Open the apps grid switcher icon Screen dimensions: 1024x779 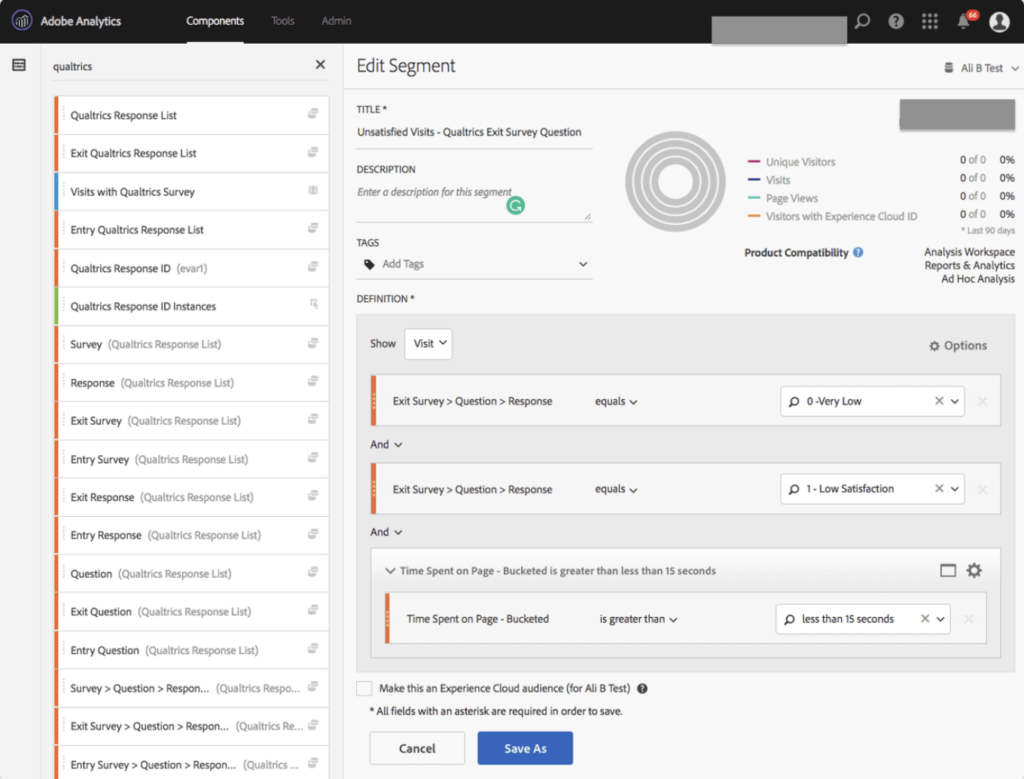(930, 21)
